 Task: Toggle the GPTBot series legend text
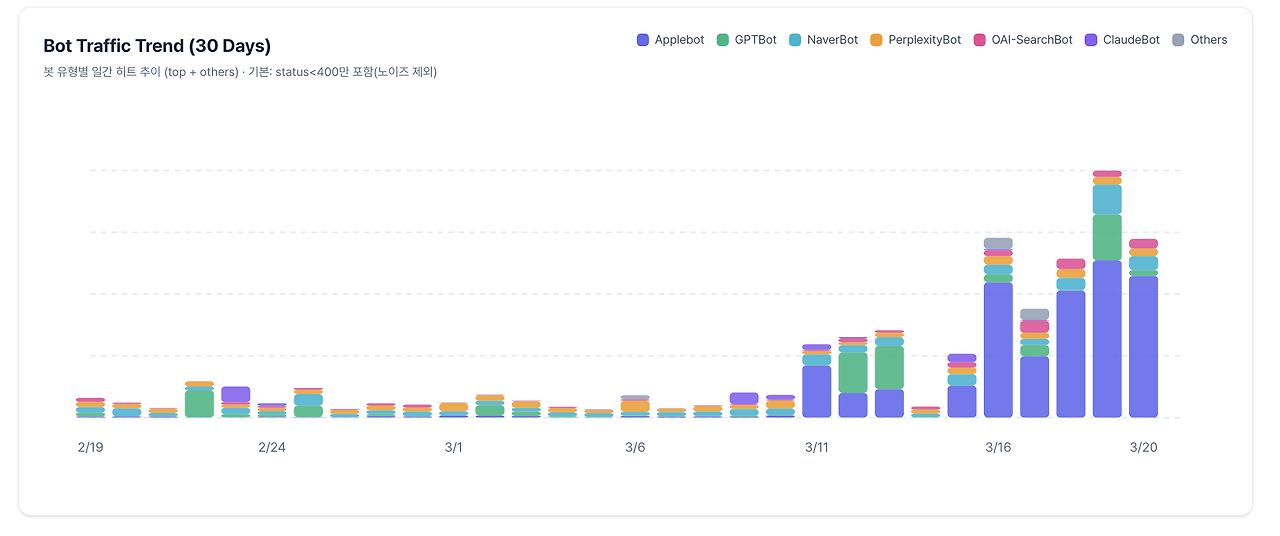pyautogui.click(x=755, y=40)
